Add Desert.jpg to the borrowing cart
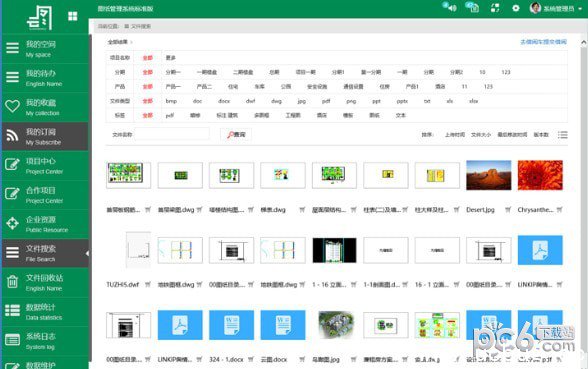This screenshot has height=369, width=588. 508,210
